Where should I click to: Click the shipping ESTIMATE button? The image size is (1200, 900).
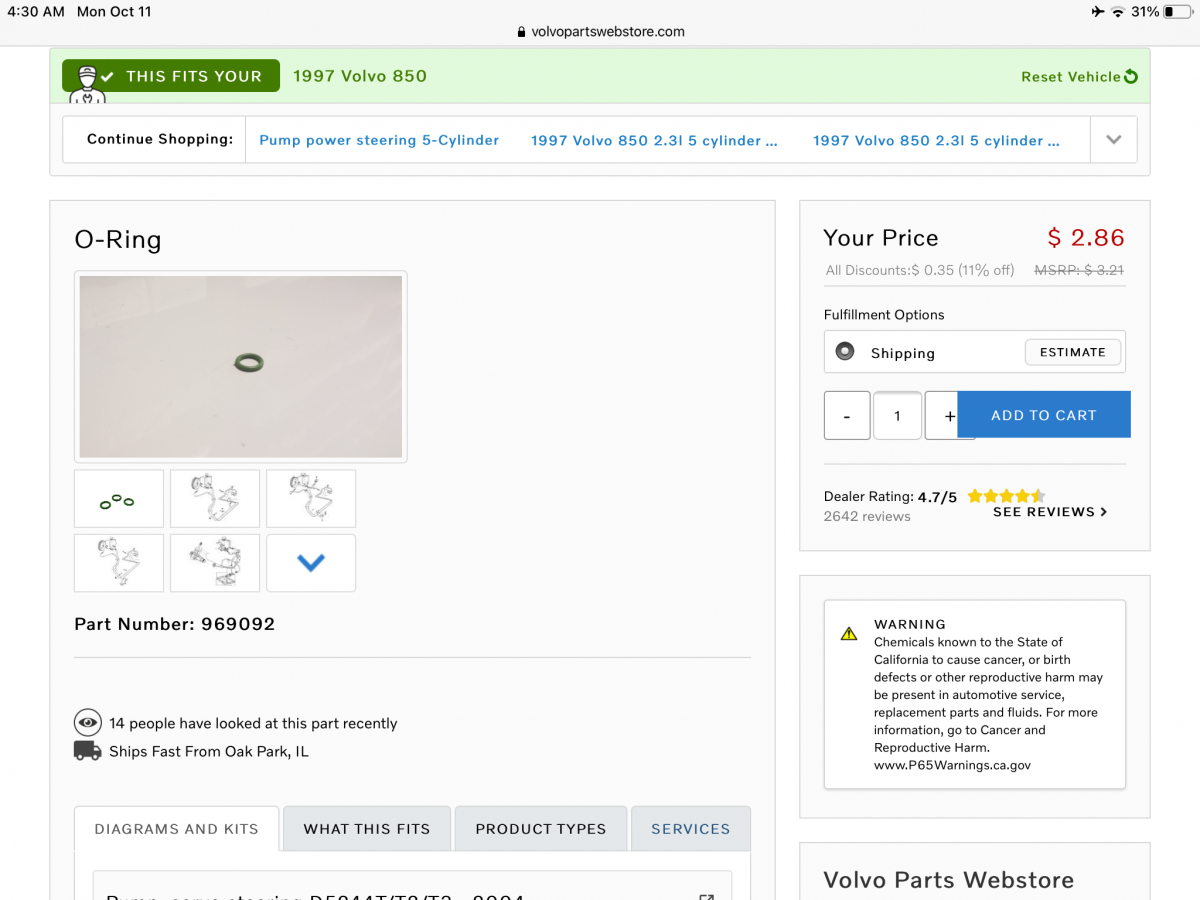click(x=1073, y=352)
